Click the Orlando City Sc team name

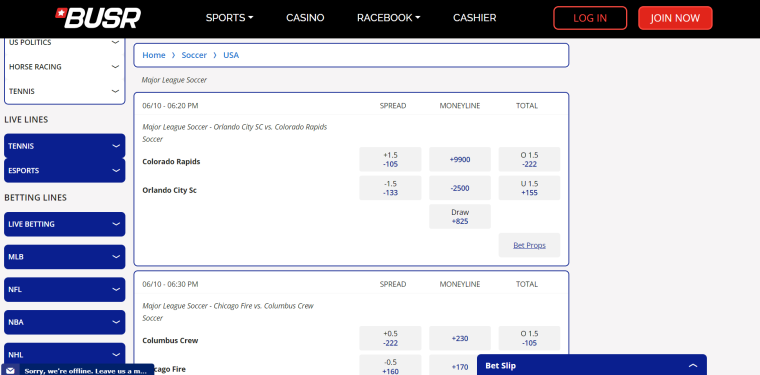[x=169, y=190]
